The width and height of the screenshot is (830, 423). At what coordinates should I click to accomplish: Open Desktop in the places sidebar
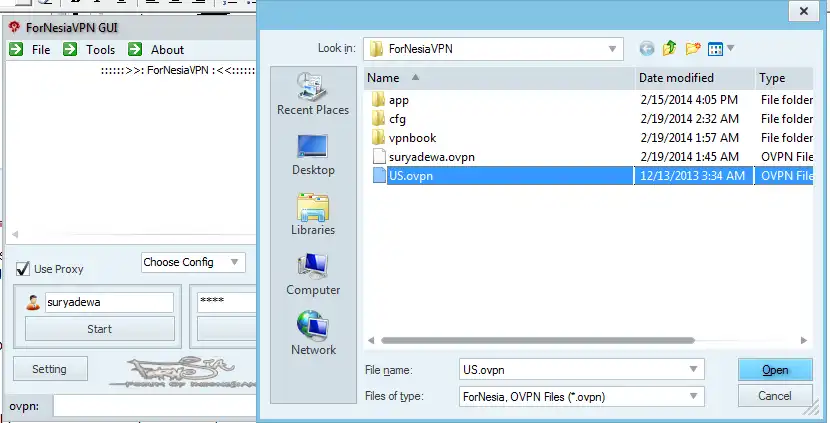(x=313, y=155)
